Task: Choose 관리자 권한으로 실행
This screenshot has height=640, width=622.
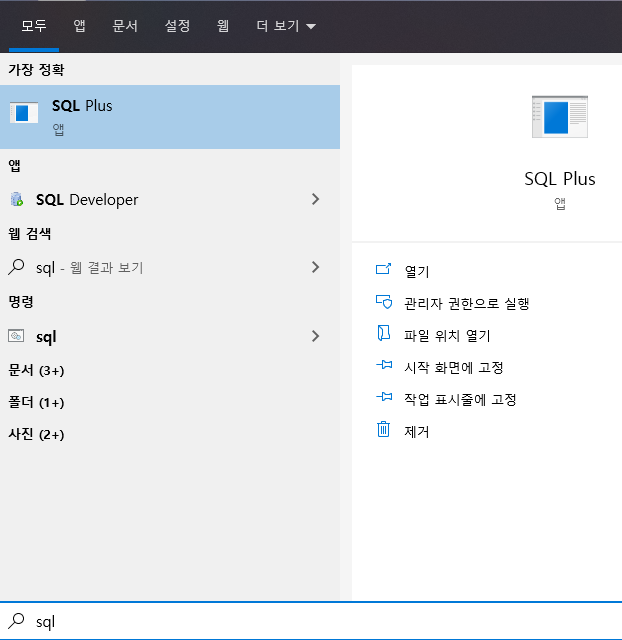Action: [466, 303]
